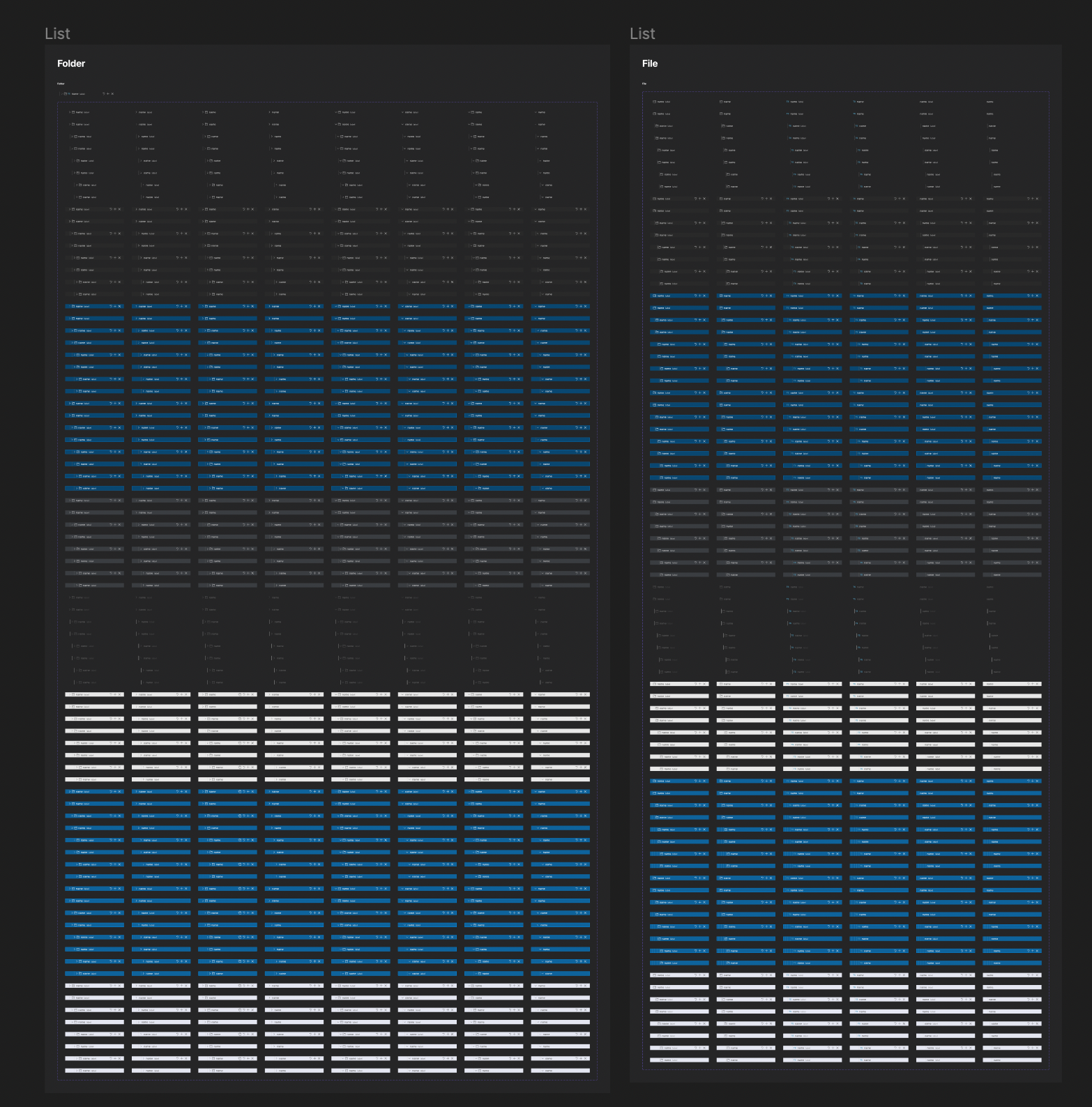The image size is (1092, 1107).
Task: Expand chevron of top-left Folder grid variant
Action: 69,112
